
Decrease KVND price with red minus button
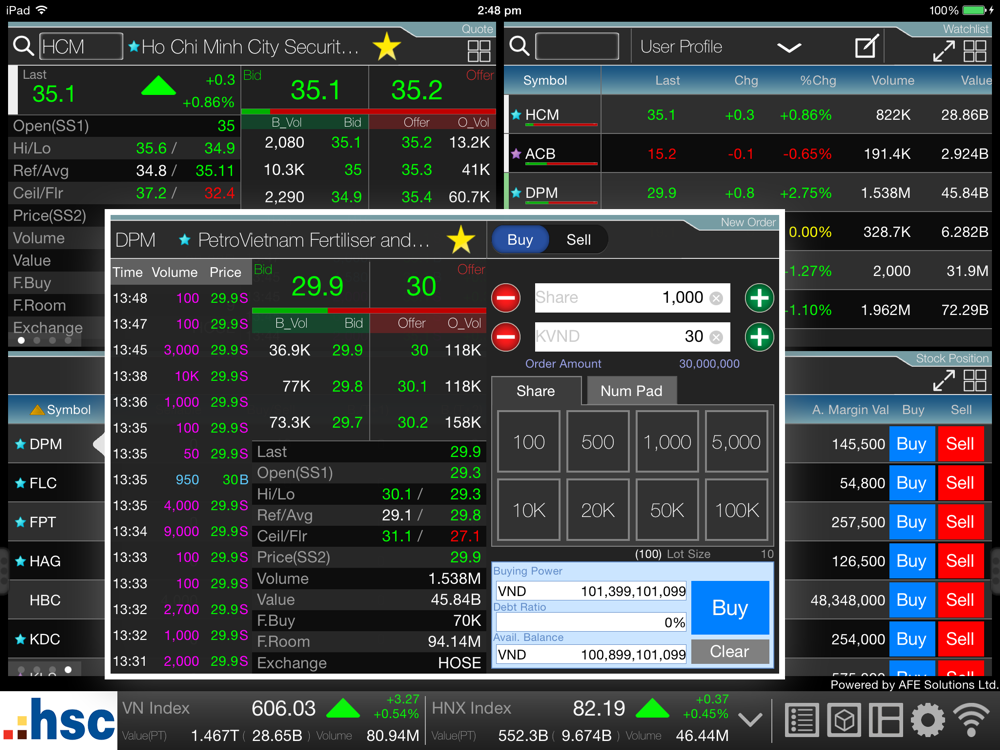[x=506, y=337]
